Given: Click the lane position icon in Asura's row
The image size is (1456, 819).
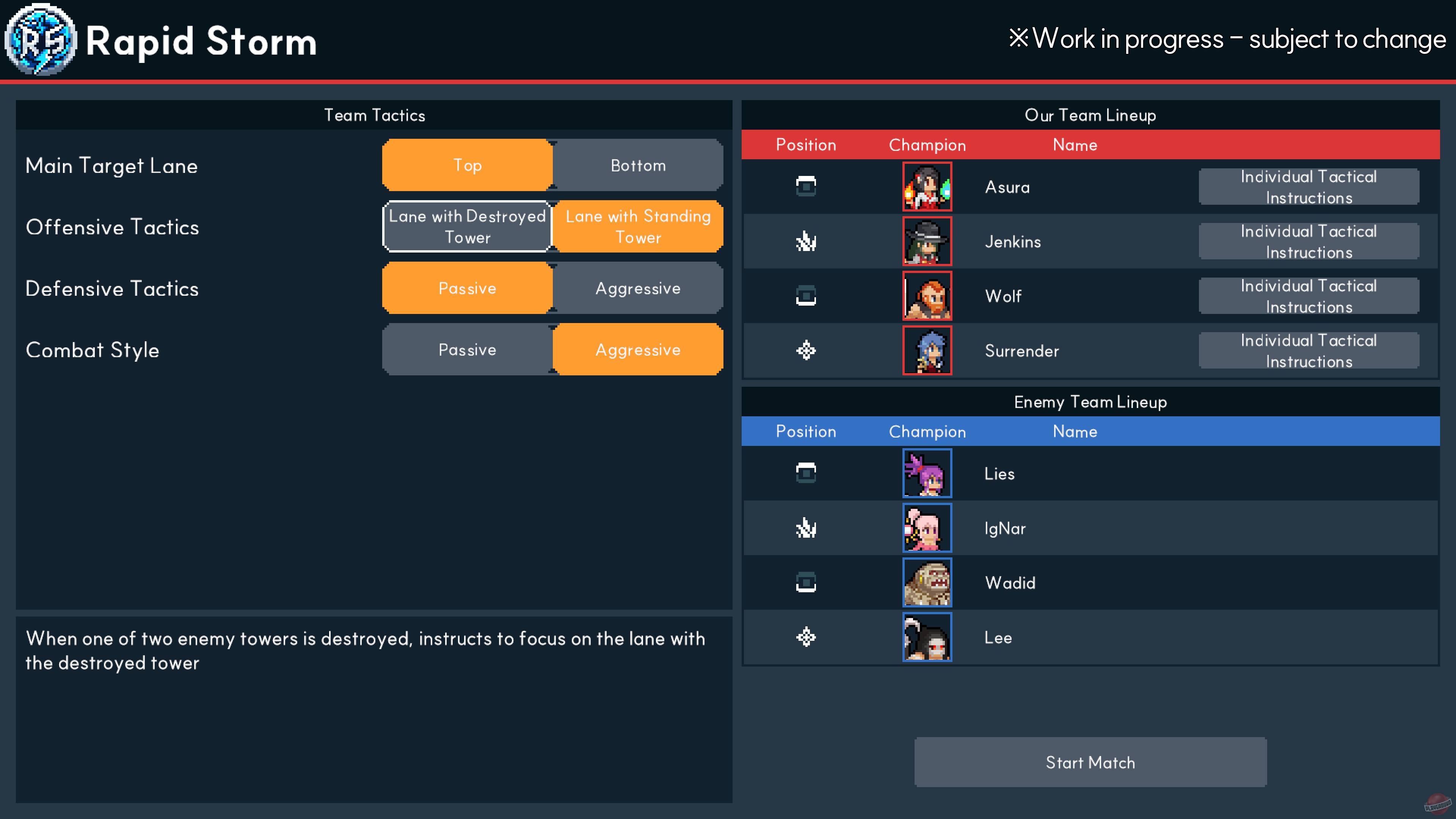Looking at the screenshot, I should 806,187.
